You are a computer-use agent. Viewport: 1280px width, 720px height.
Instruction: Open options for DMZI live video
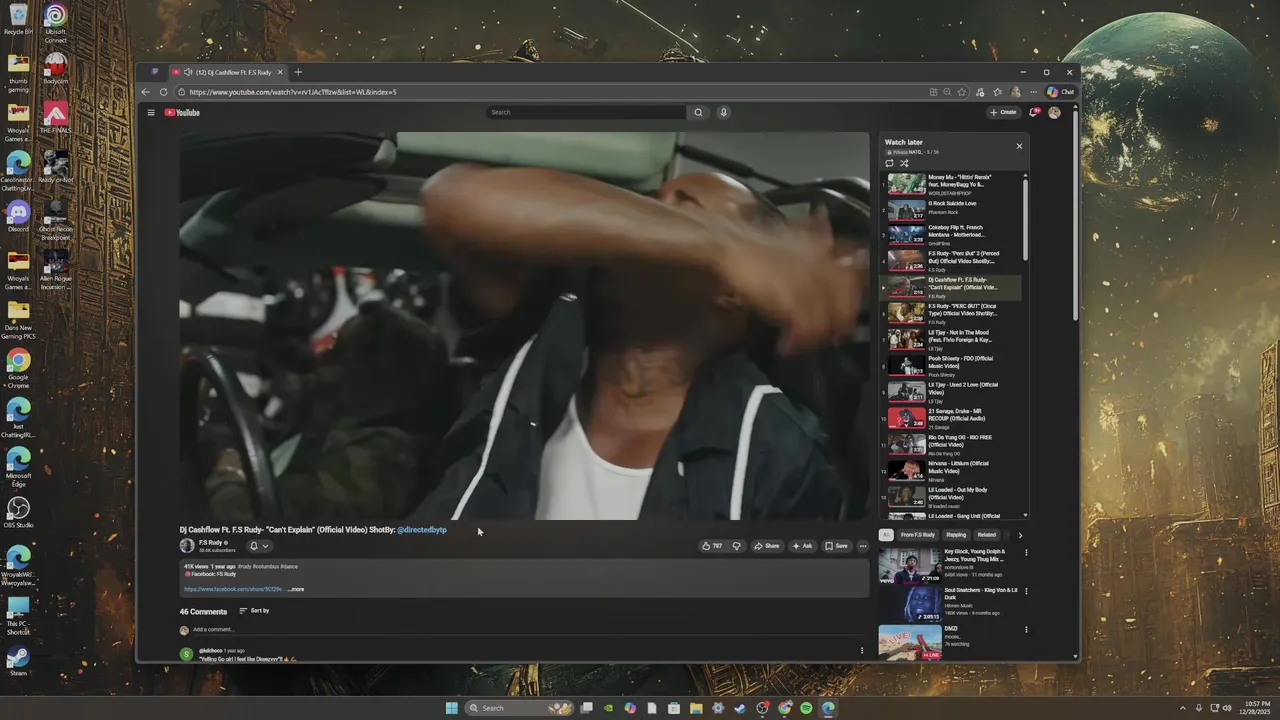[x=1026, y=630]
